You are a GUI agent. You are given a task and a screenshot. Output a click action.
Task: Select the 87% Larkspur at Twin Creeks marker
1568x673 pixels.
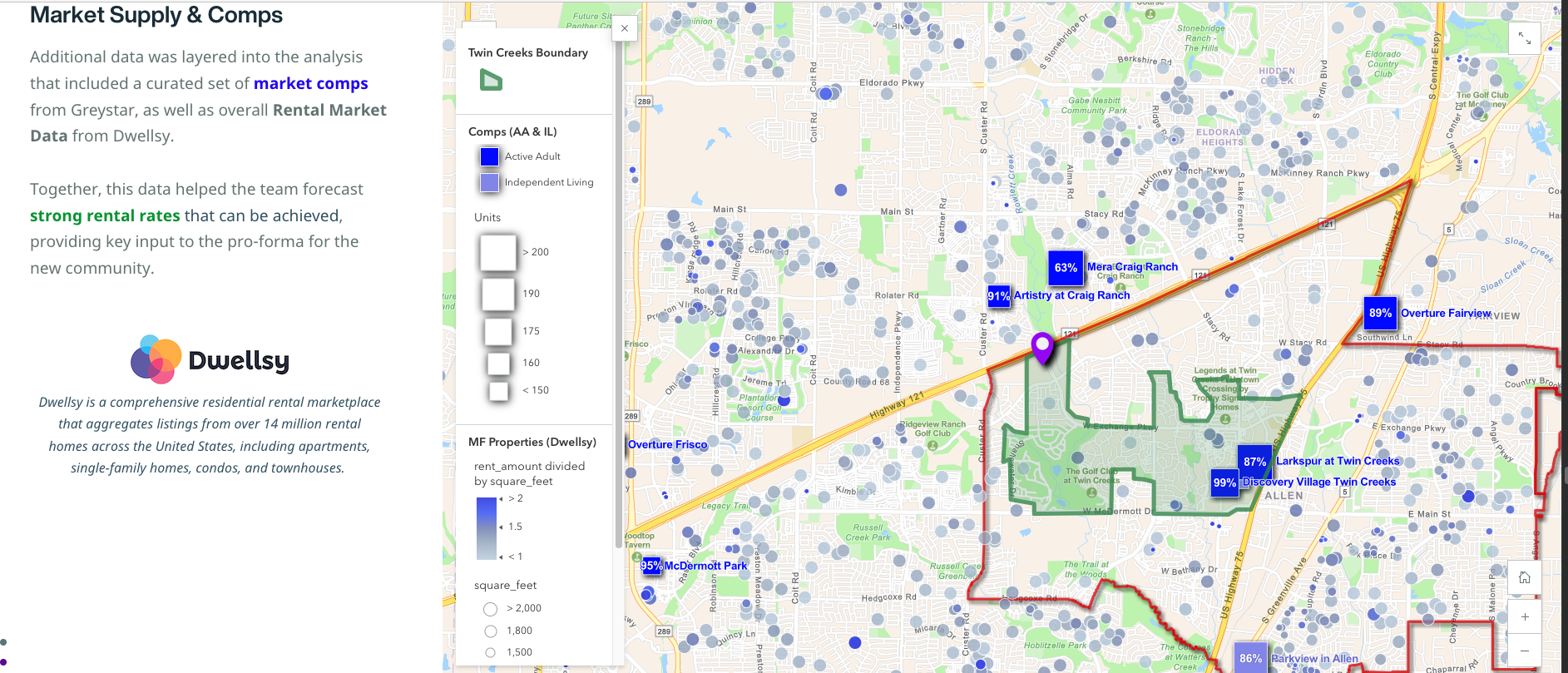tap(1254, 461)
